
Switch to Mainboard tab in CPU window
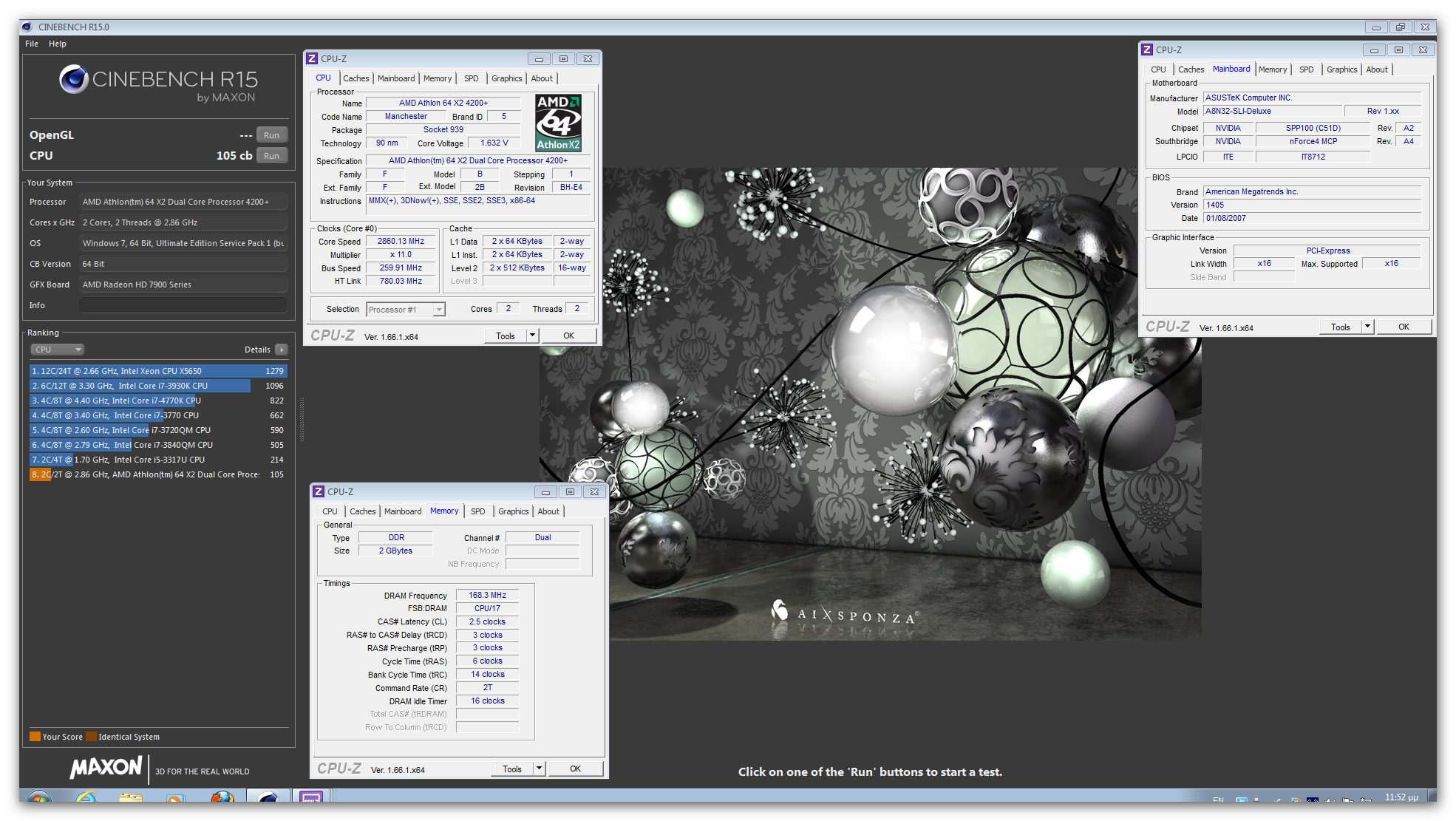[x=396, y=78]
